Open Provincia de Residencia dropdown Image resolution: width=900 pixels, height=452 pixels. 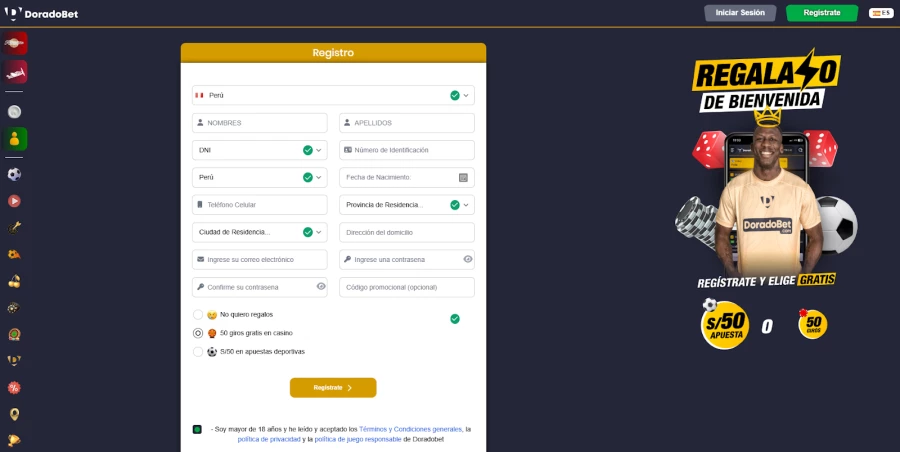tap(407, 205)
